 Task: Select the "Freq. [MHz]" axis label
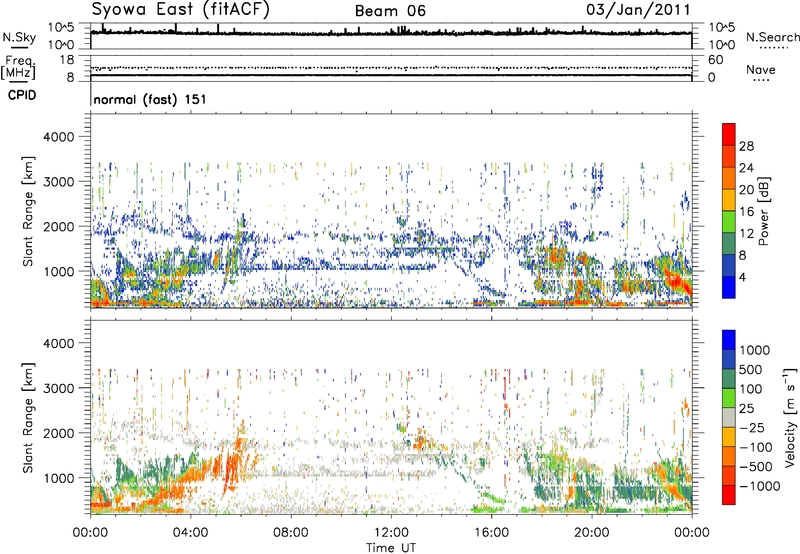coord(18,67)
